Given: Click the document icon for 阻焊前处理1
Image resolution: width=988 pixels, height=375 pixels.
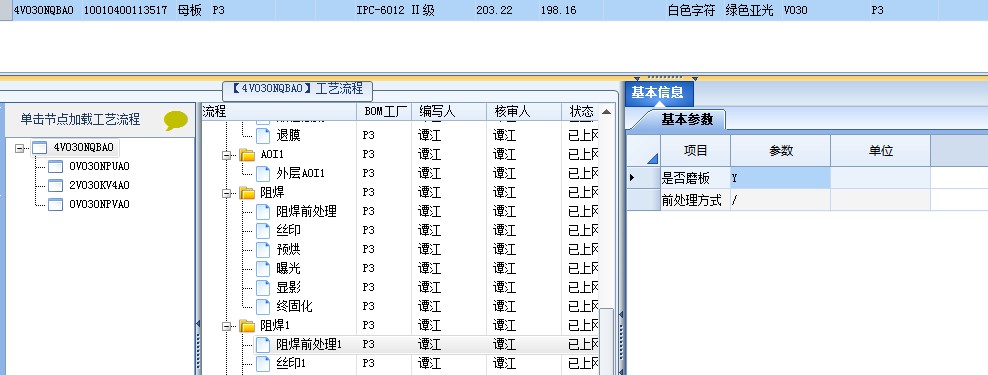Looking at the screenshot, I should pyautogui.click(x=263, y=345).
